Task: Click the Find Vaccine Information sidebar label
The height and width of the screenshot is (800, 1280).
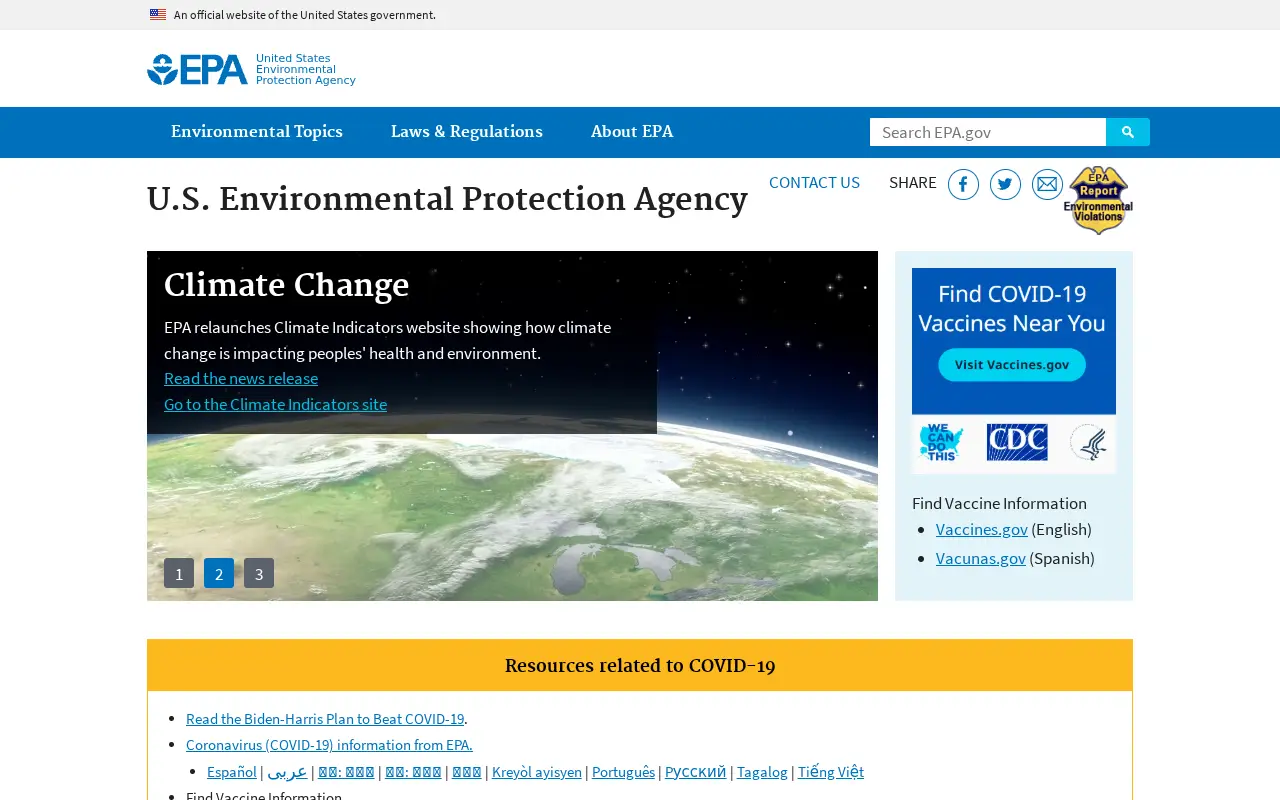Action: pos(999,503)
